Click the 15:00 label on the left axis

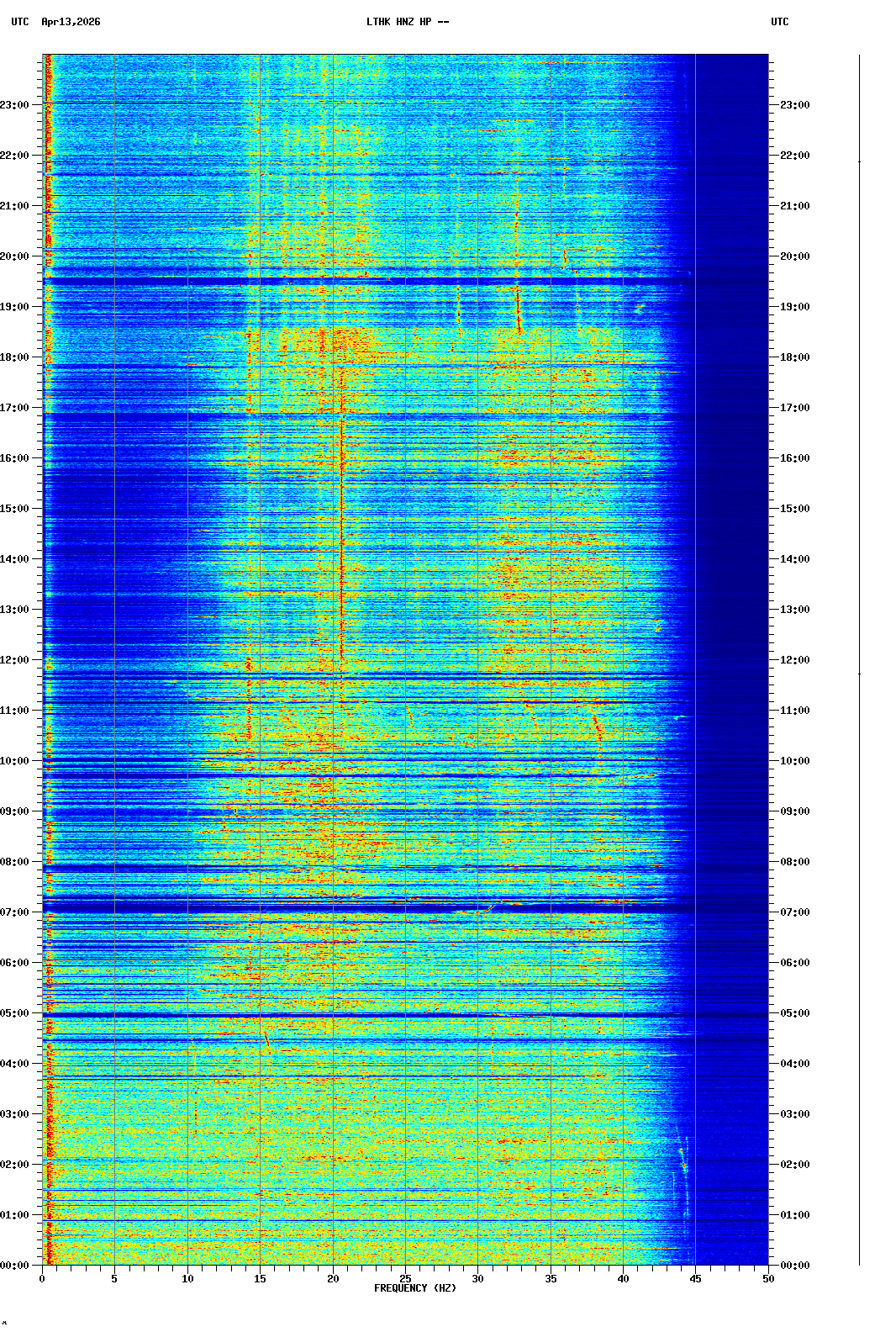(15, 509)
